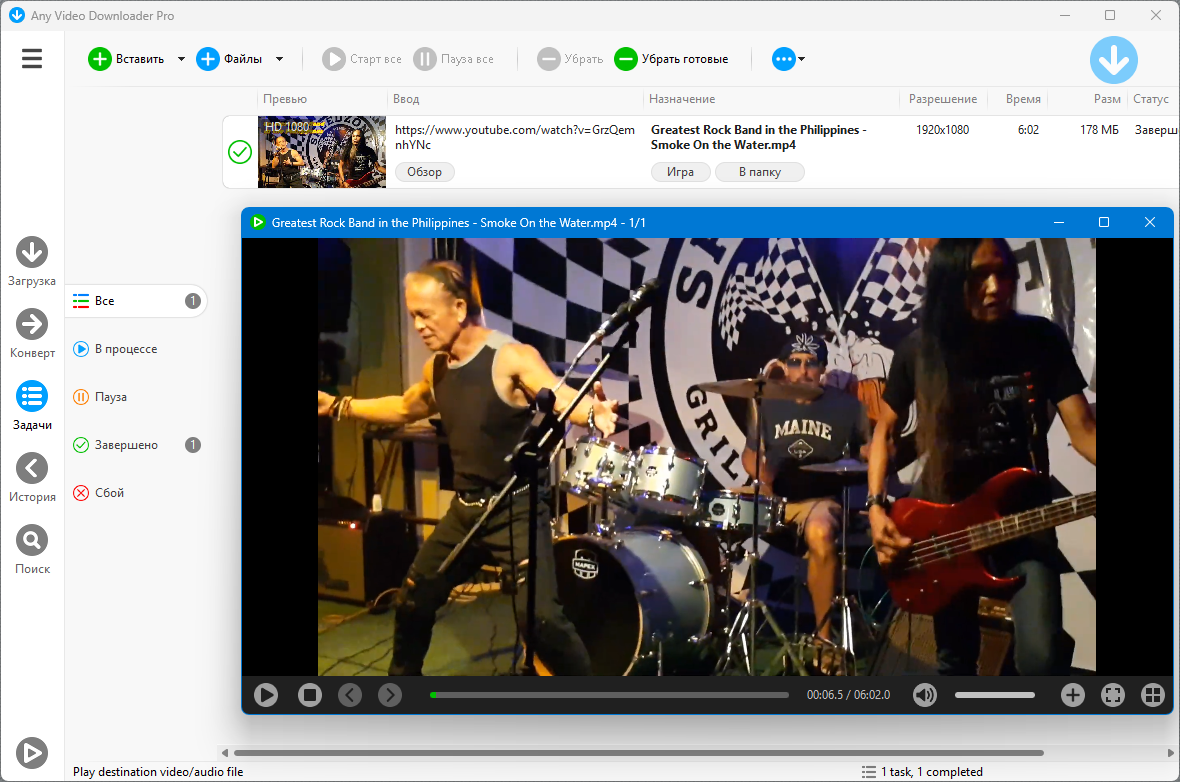This screenshot has height=782, width=1180.
Task: Stop playback in the player window
Action: [309, 695]
